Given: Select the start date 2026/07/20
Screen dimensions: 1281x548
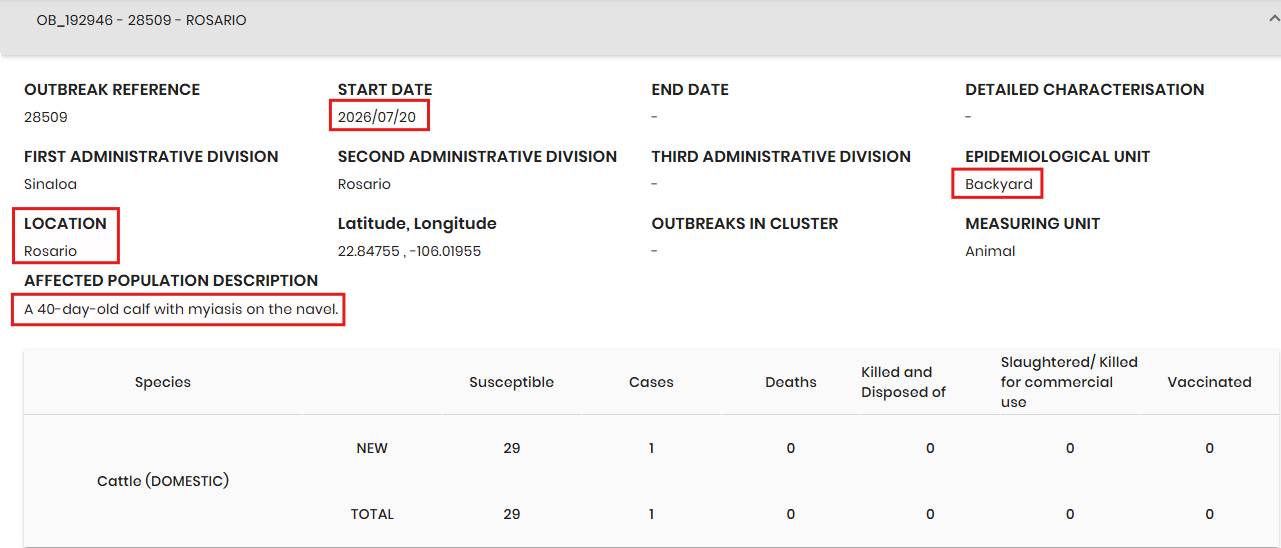Looking at the screenshot, I should tap(379, 117).
